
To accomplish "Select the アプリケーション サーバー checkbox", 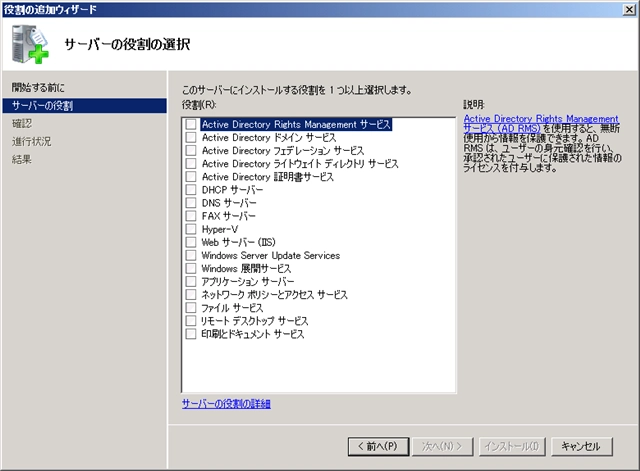I will (x=191, y=281).
